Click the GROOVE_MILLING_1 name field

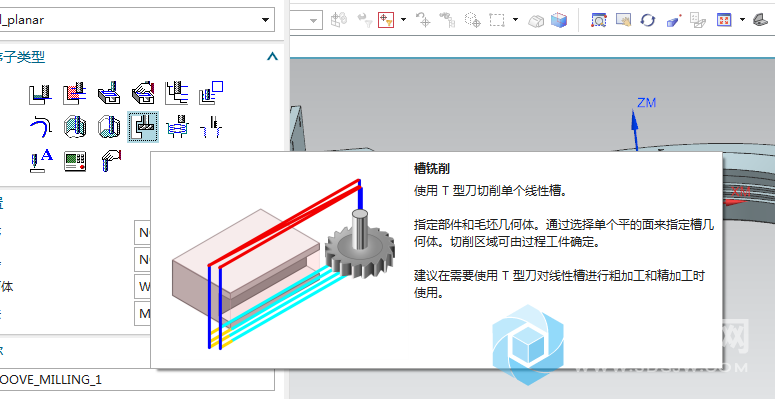click(x=137, y=380)
